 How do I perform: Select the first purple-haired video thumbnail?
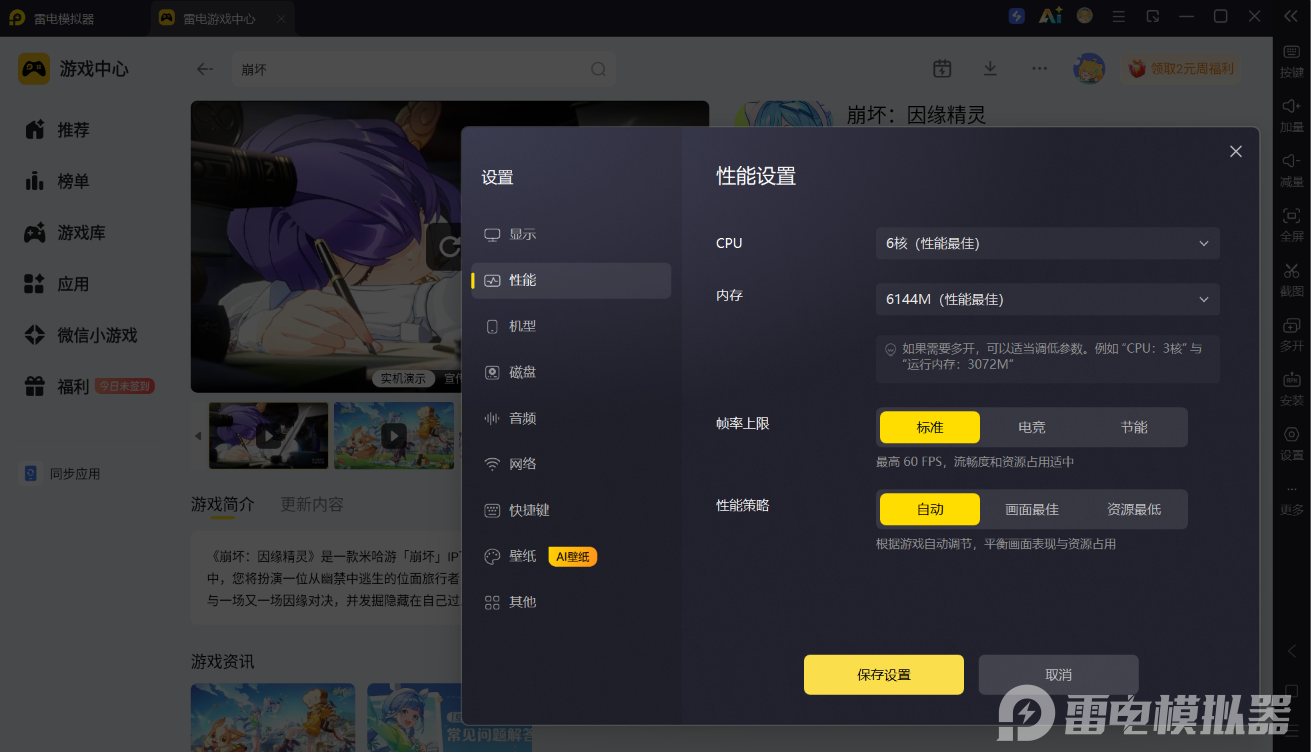(269, 435)
